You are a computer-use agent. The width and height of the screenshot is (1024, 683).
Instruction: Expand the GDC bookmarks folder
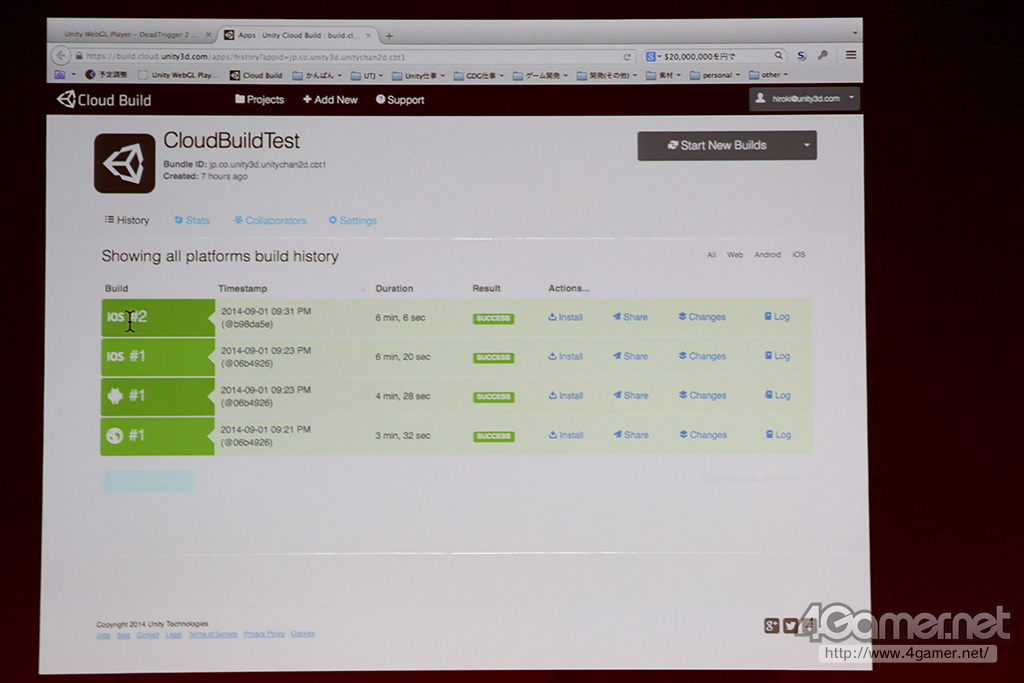tap(479, 76)
